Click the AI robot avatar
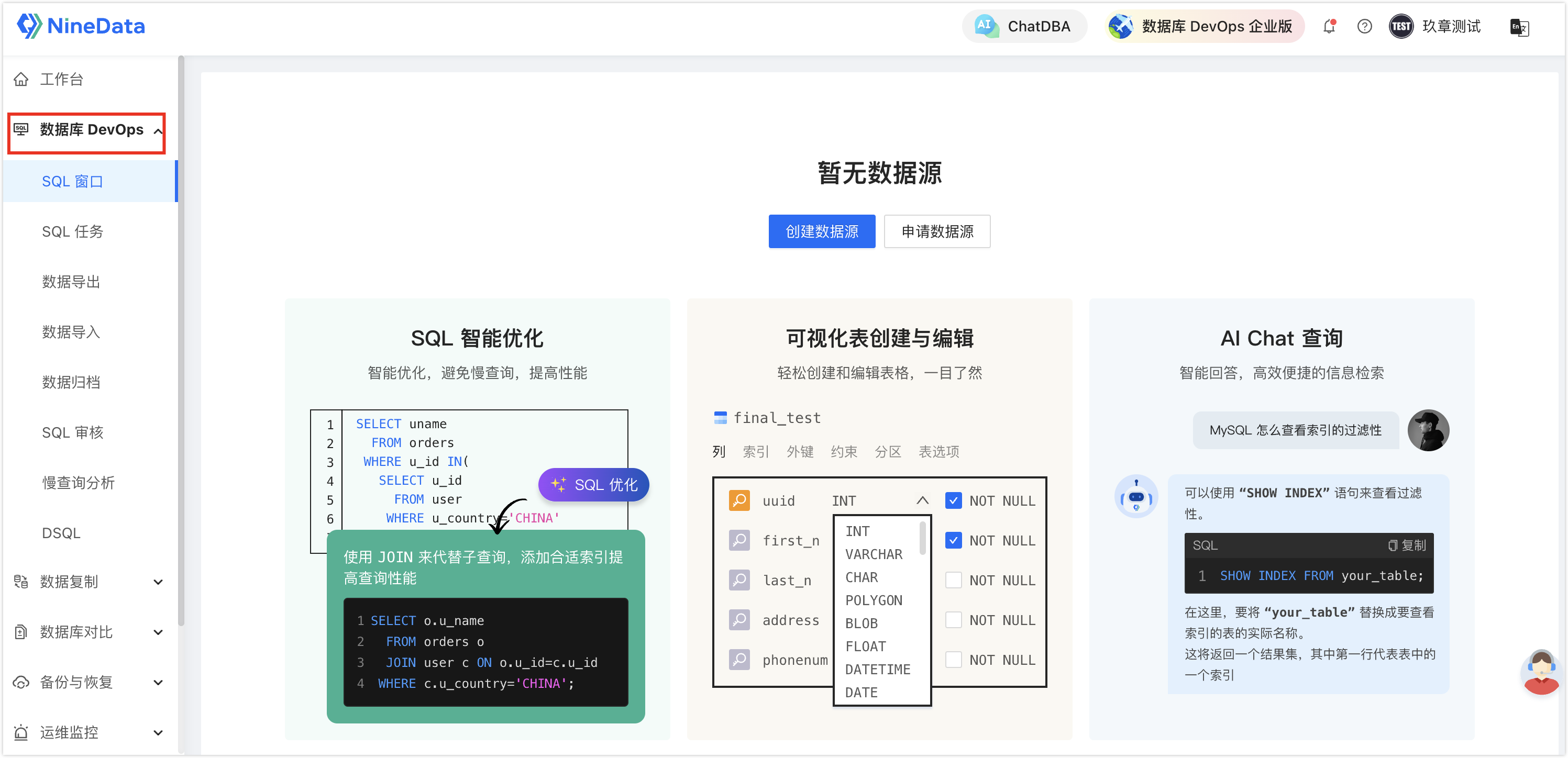This screenshot has height=758, width=1568. (1136, 497)
